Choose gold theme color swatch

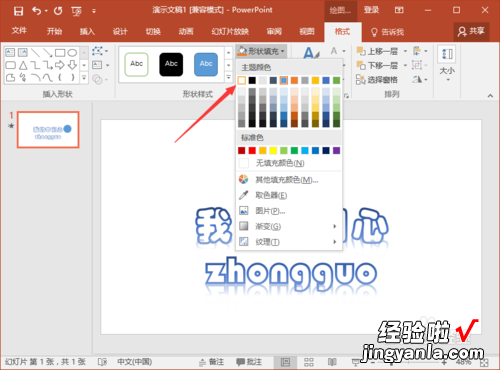point(315,80)
